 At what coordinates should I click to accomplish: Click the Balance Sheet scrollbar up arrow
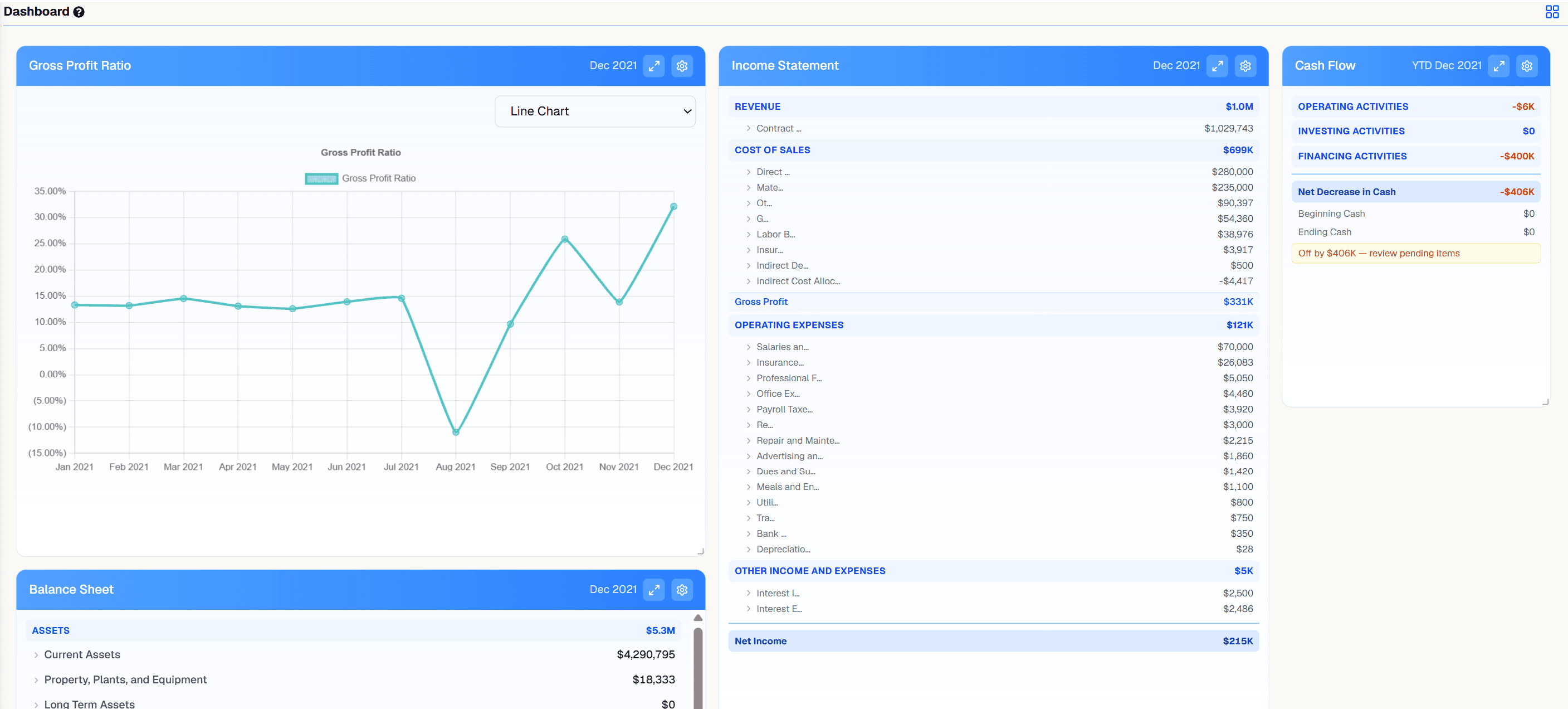click(697, 618)
